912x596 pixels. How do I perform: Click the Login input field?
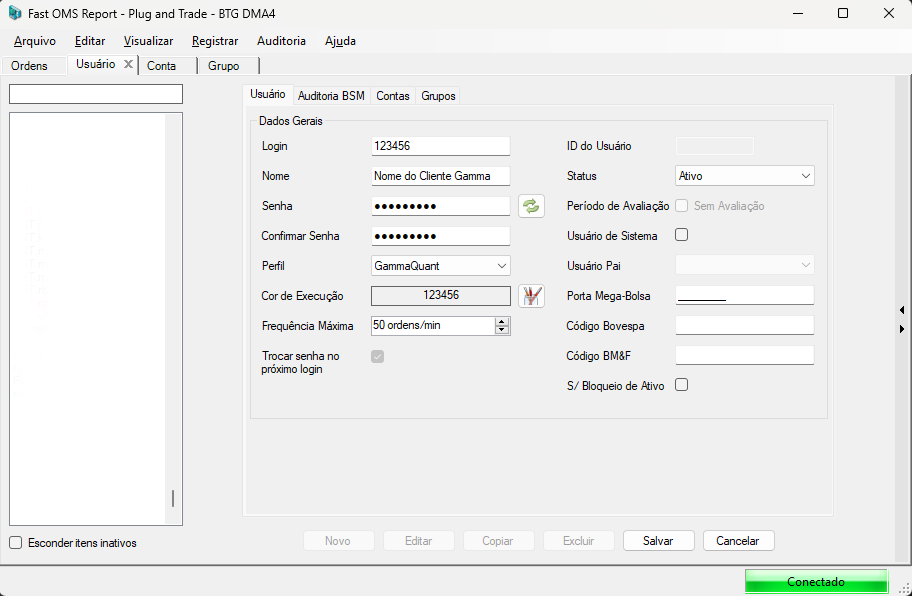tap(441, 146)
